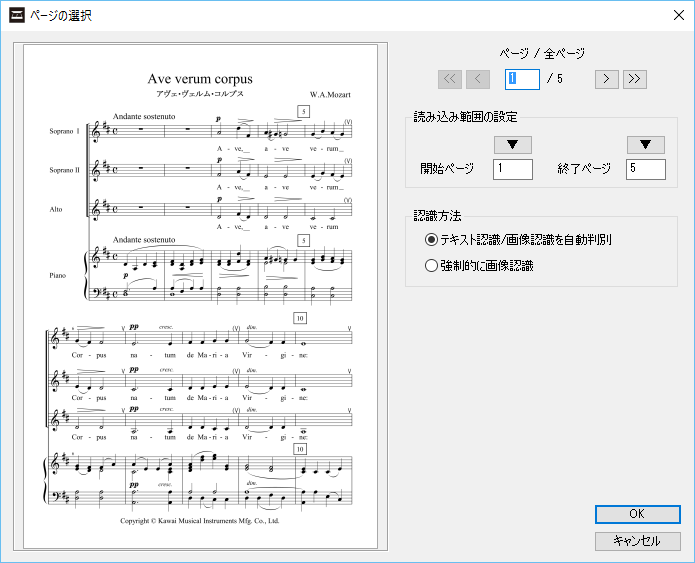This screenshot has width=695, height=563.
Task: Click the 開始ページ input field
Action: pos(513,169)
